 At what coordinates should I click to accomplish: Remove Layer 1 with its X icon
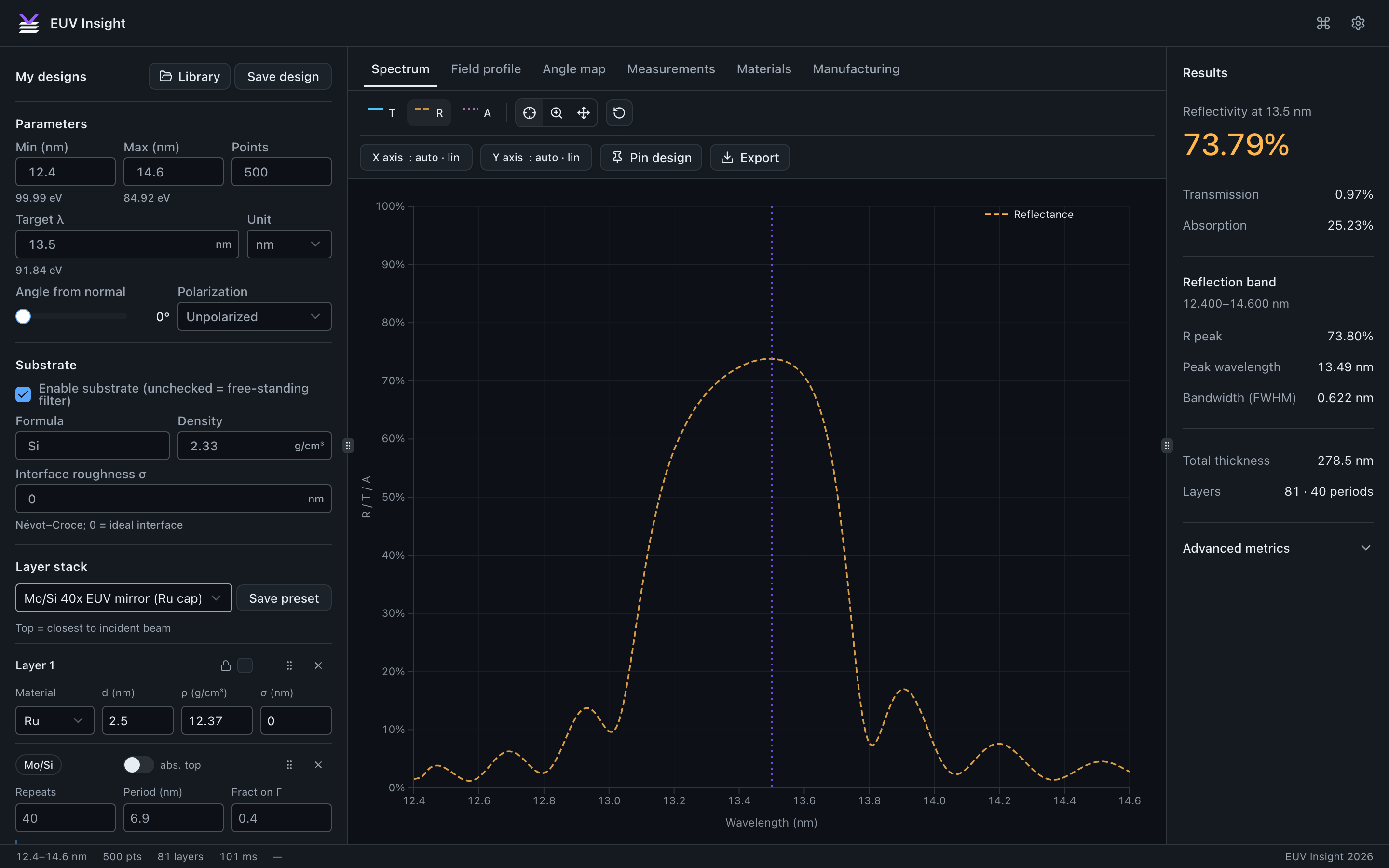[x=318, y=665]
